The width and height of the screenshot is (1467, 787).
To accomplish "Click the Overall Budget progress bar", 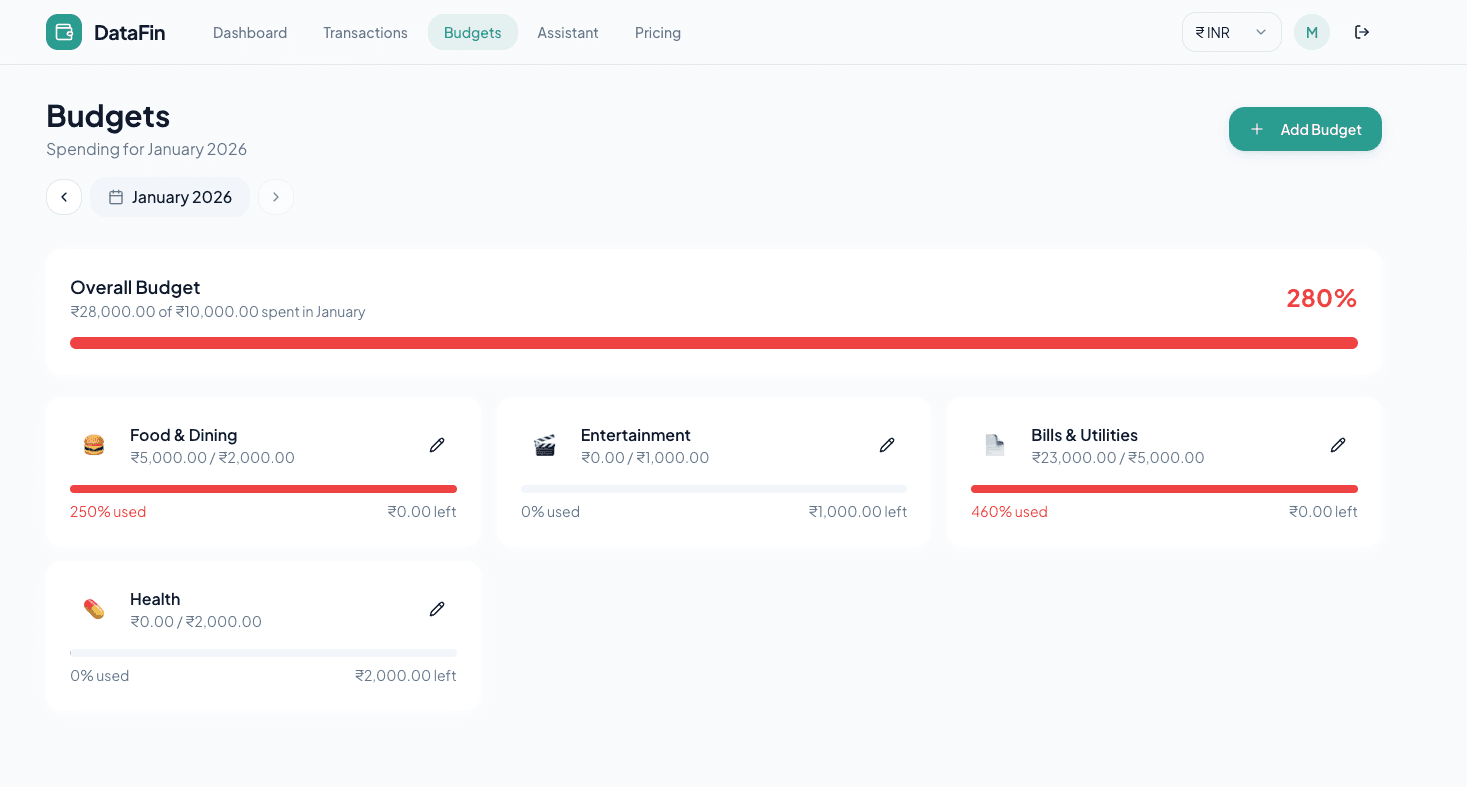I will point(713,342).
